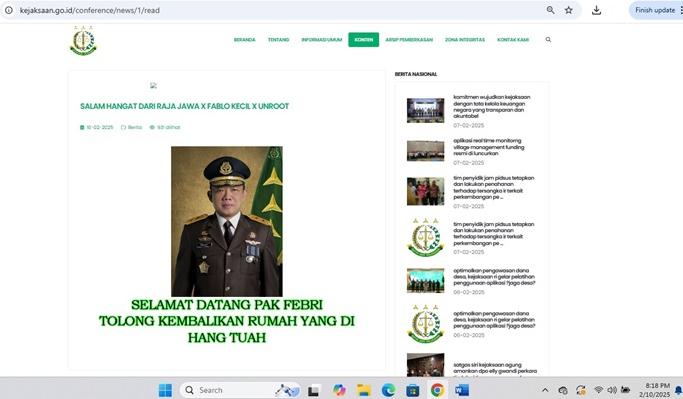This screenshot has height=399, width=683.
Task: Click the BERITA NASIONAL sidebar heading
Action: tap(416, 74)
